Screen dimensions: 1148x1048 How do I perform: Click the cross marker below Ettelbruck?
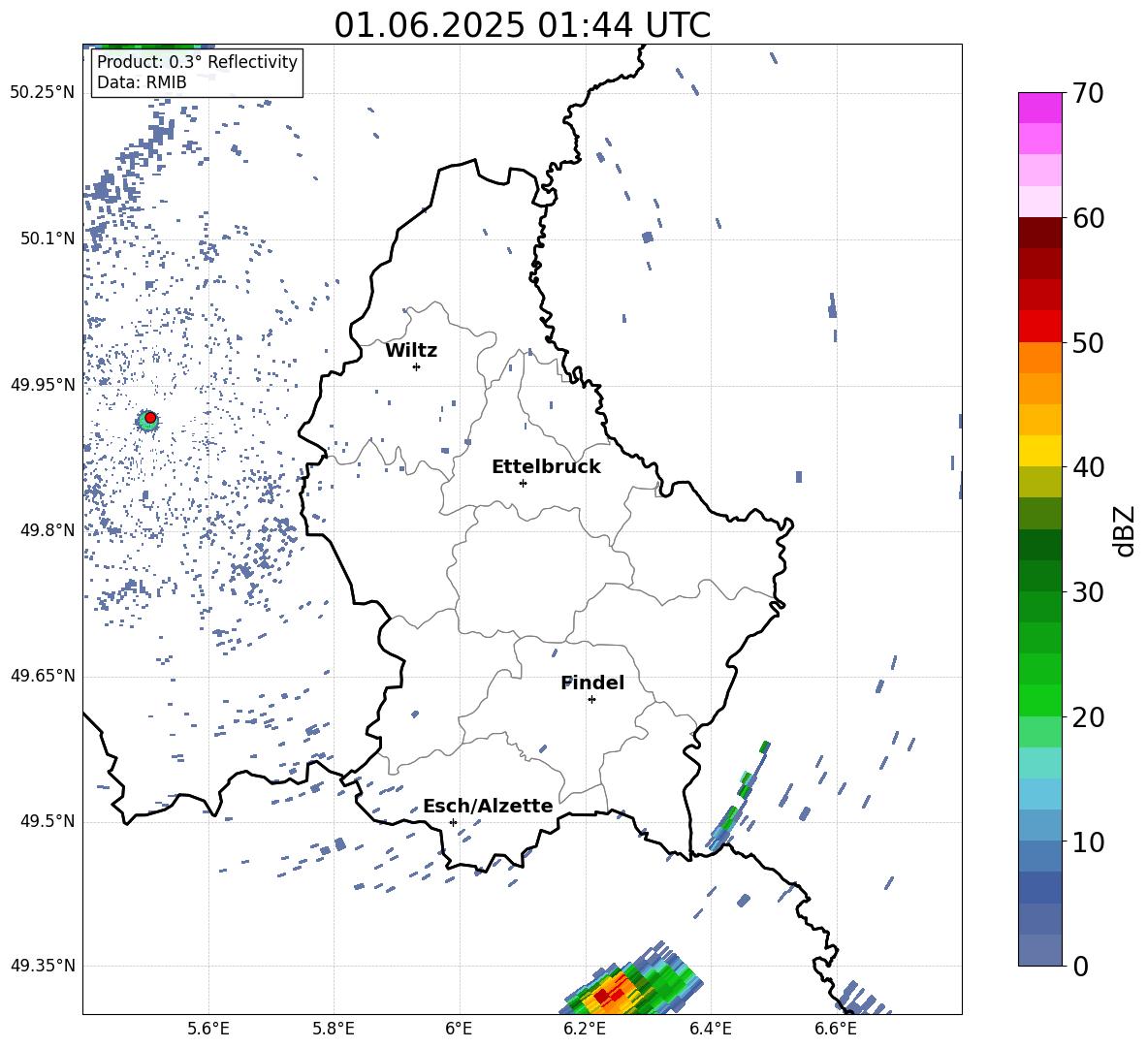point(523,483)
